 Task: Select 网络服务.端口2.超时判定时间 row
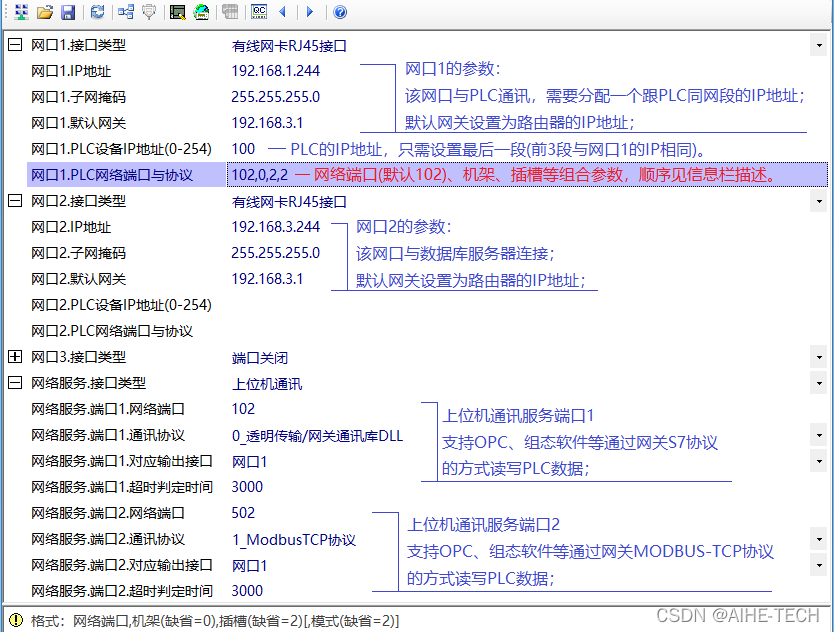122,591
